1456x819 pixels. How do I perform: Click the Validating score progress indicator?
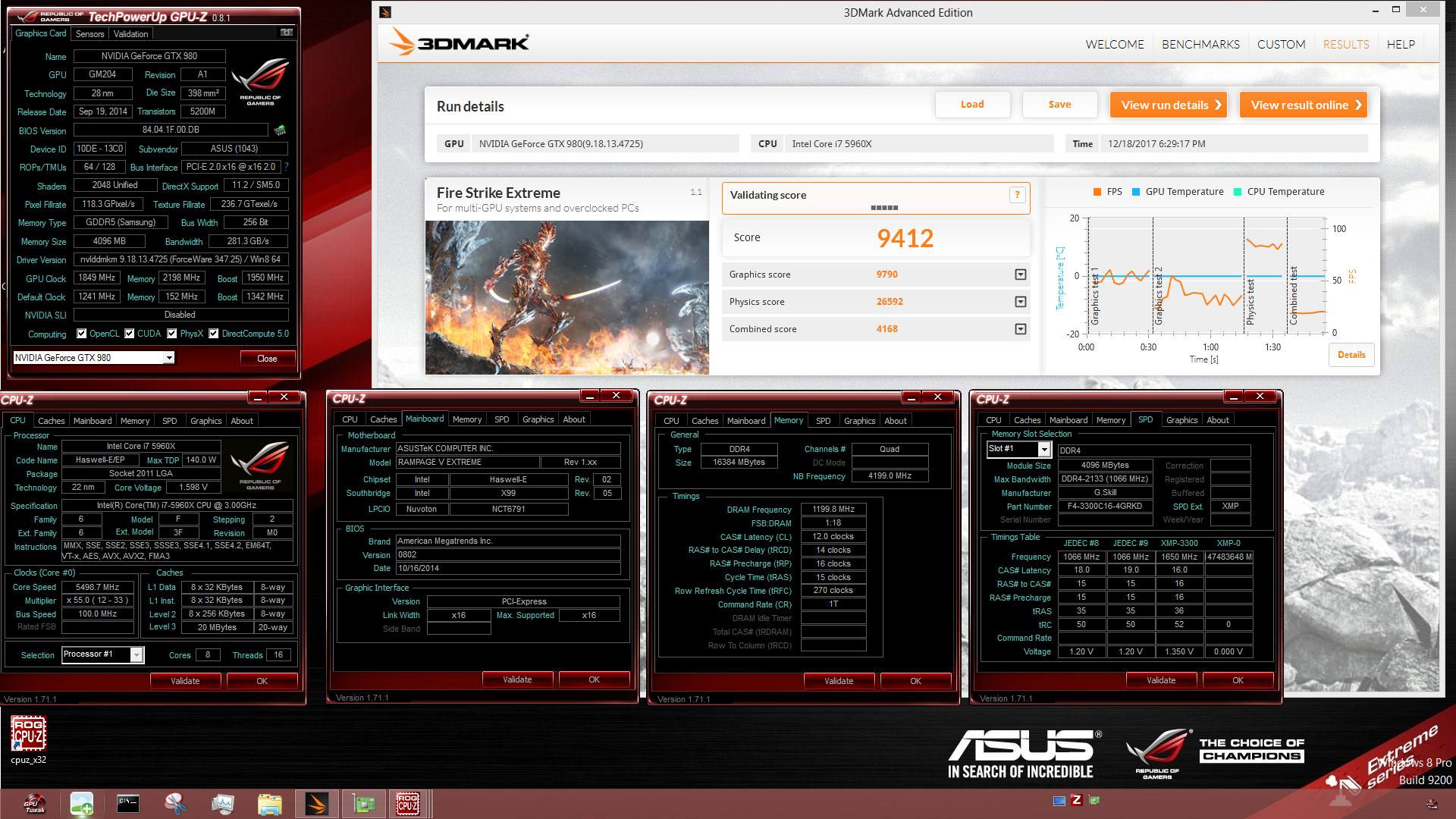click(x=884, y=207)
